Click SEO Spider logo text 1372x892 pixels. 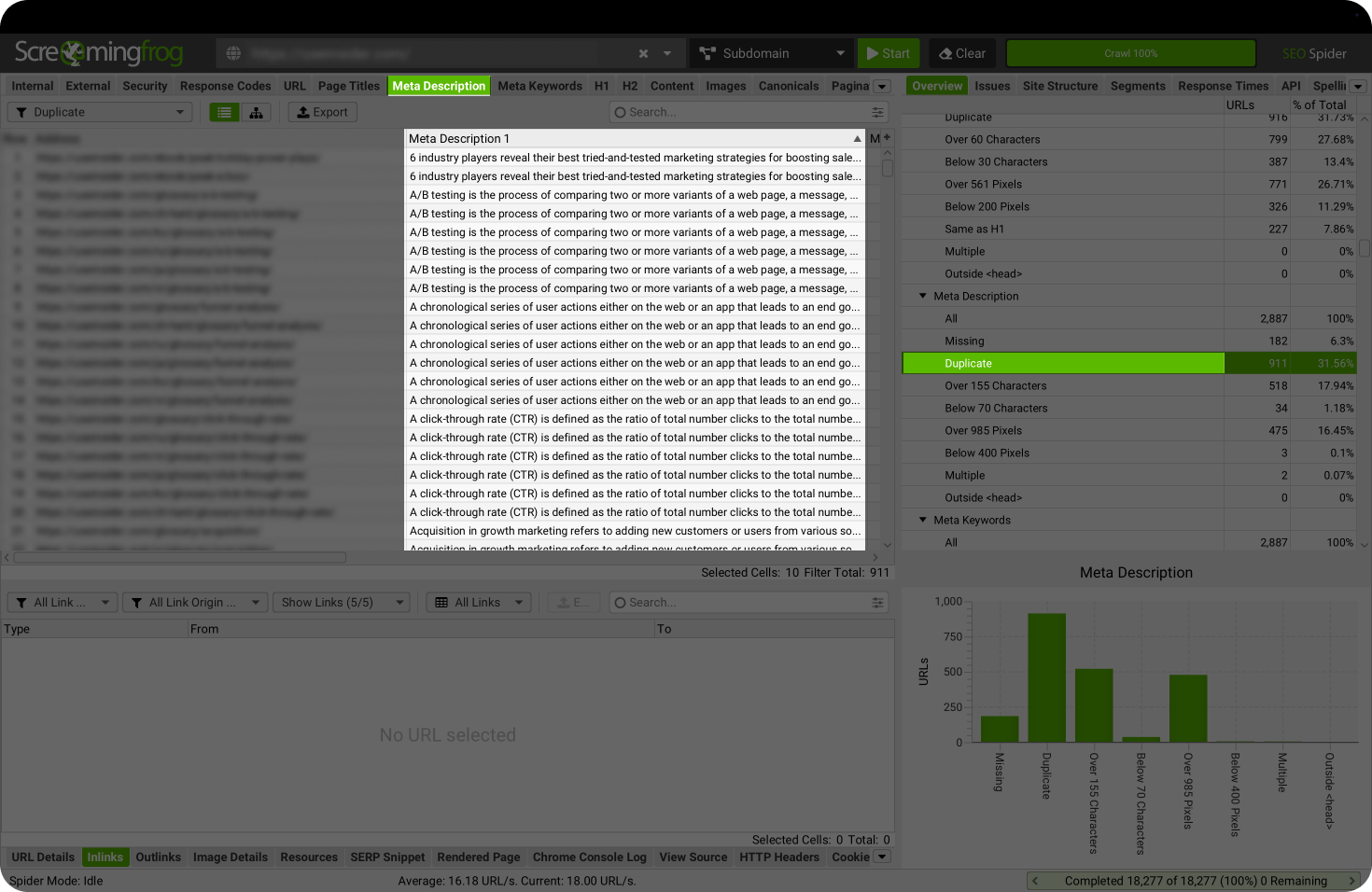[1314, 53]
